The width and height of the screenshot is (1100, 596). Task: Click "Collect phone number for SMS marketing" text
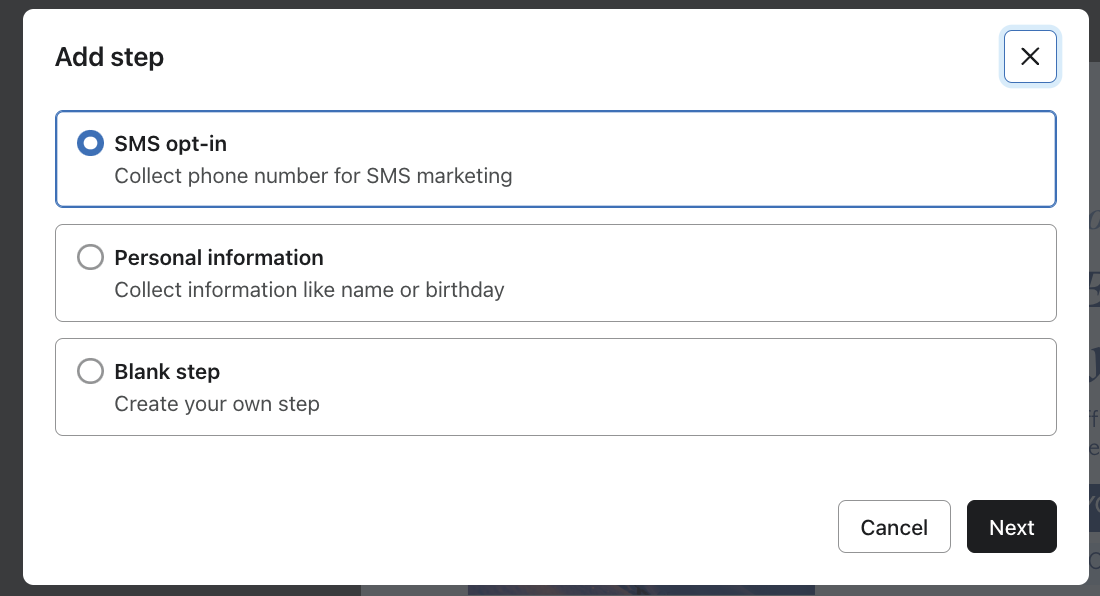(313, 177)
